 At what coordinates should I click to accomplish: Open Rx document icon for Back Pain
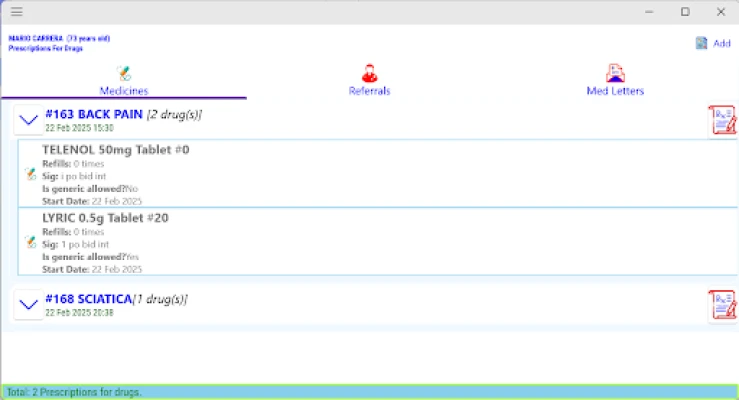(x=721, y=120)
